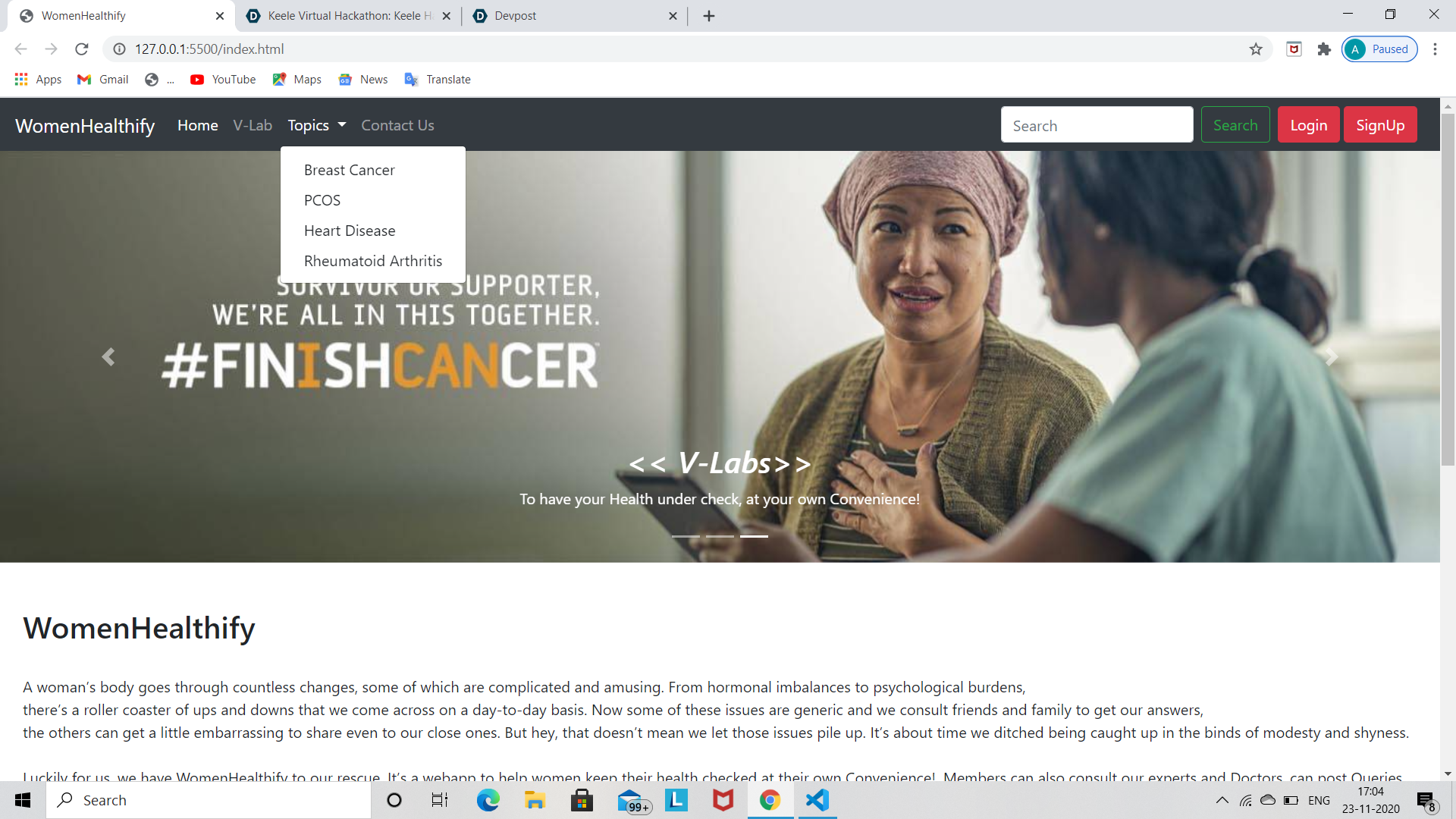Screen dimensions: 1456x819
Task: Open the Extensions puzzle icon
Action: coord(1324,49)
